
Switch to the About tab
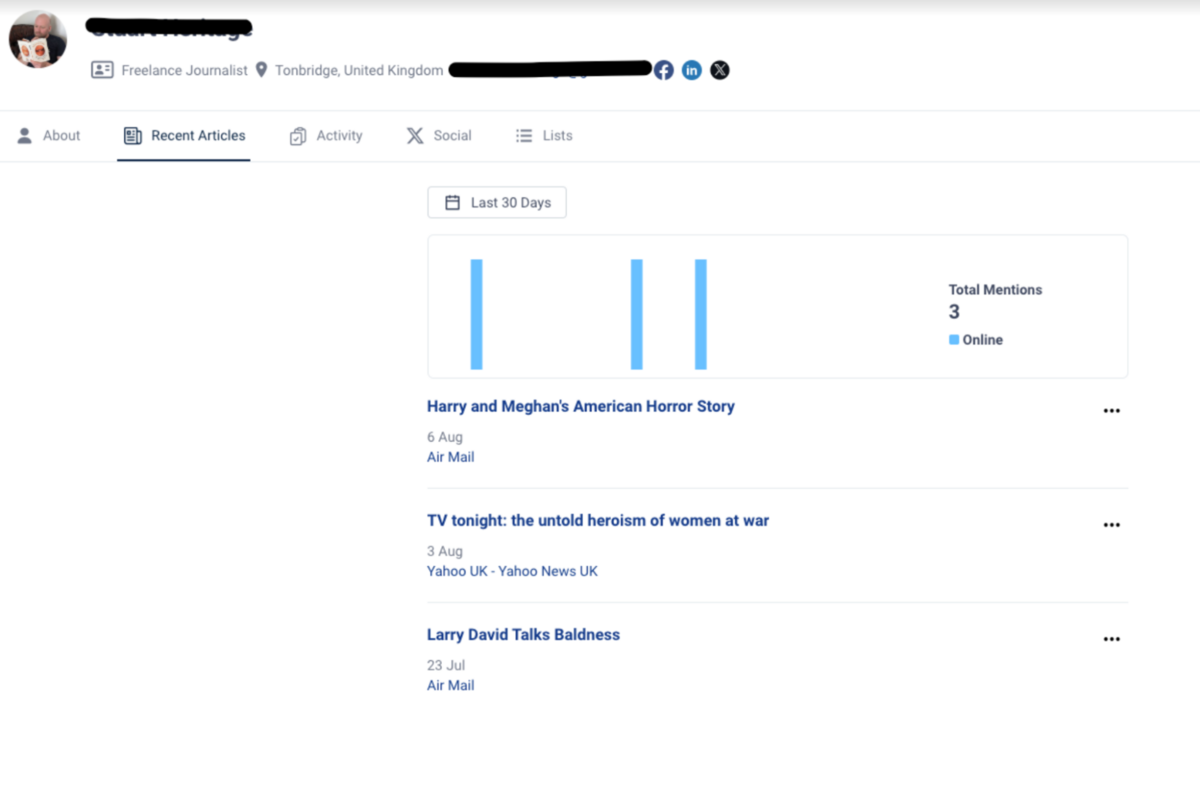(49, 136)
